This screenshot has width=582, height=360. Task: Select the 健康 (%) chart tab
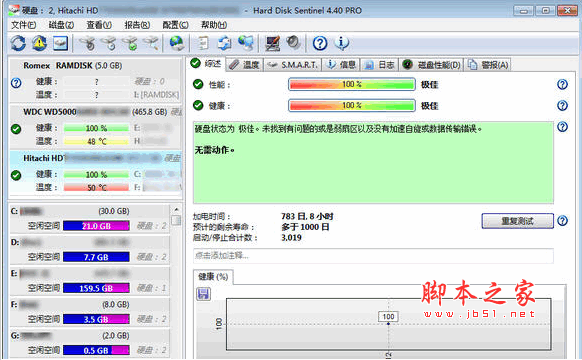(213, 277)
